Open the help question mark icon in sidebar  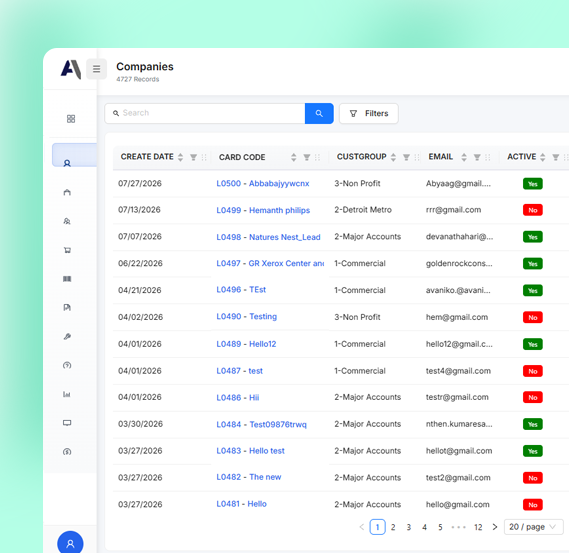click(x=67, y=365)
